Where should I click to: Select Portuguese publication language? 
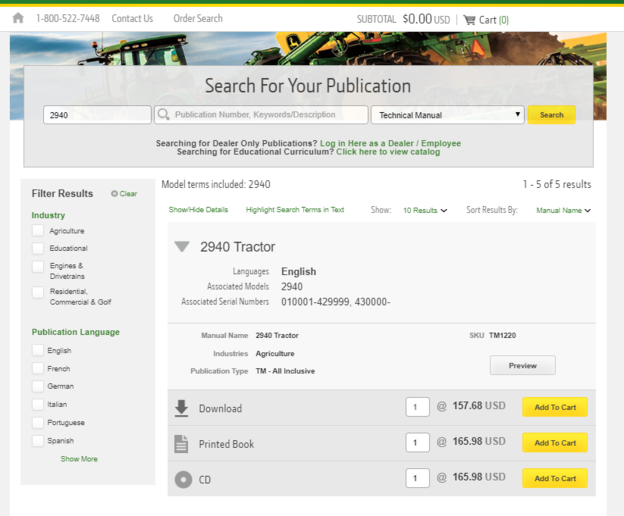[38, 423]
